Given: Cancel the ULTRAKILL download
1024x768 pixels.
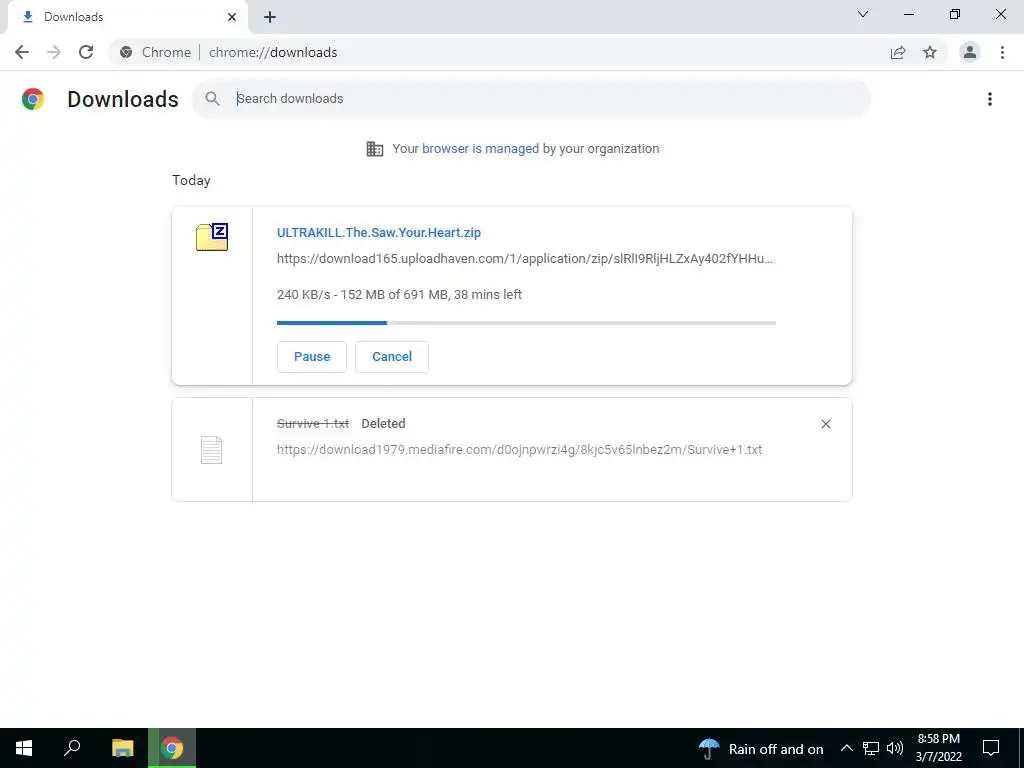Looking at the screenshot, I should click(x=392, y=357).
